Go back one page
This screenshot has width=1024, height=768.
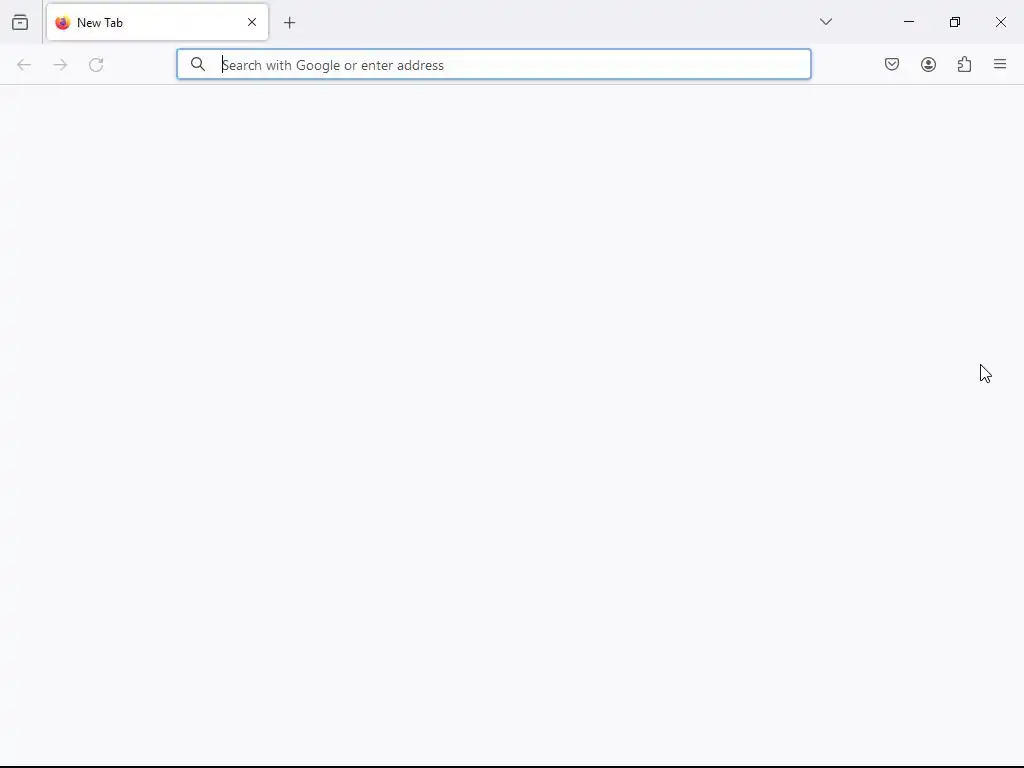coord(24,65)
